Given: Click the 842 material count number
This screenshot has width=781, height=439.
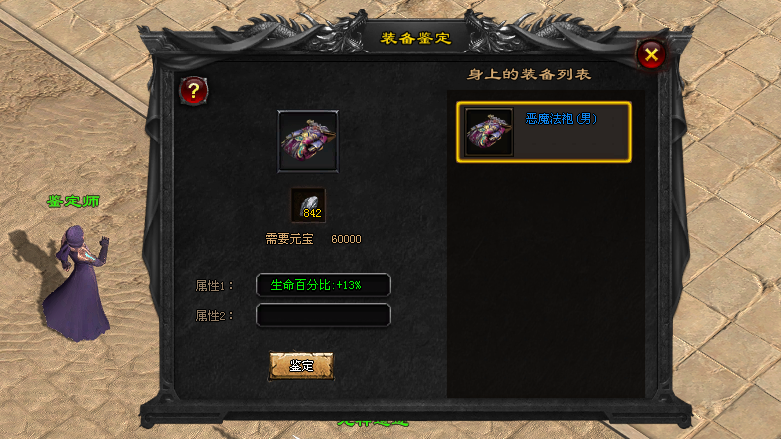Looking at the screenshot, I should pyautogui.click(x=312, y=213).
